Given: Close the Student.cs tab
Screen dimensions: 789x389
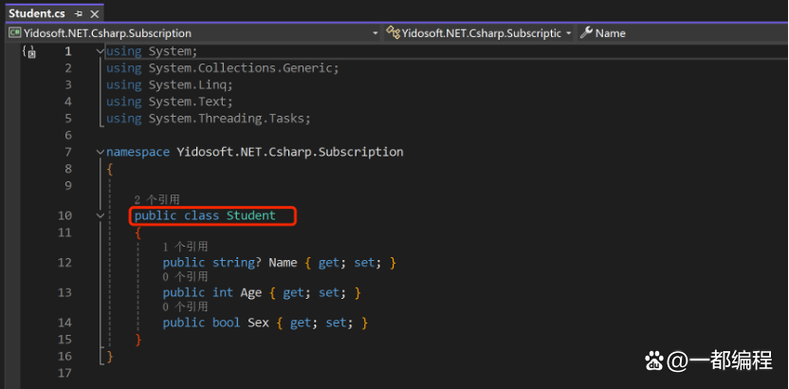Looking at the screenshot, I should [94, 14].
